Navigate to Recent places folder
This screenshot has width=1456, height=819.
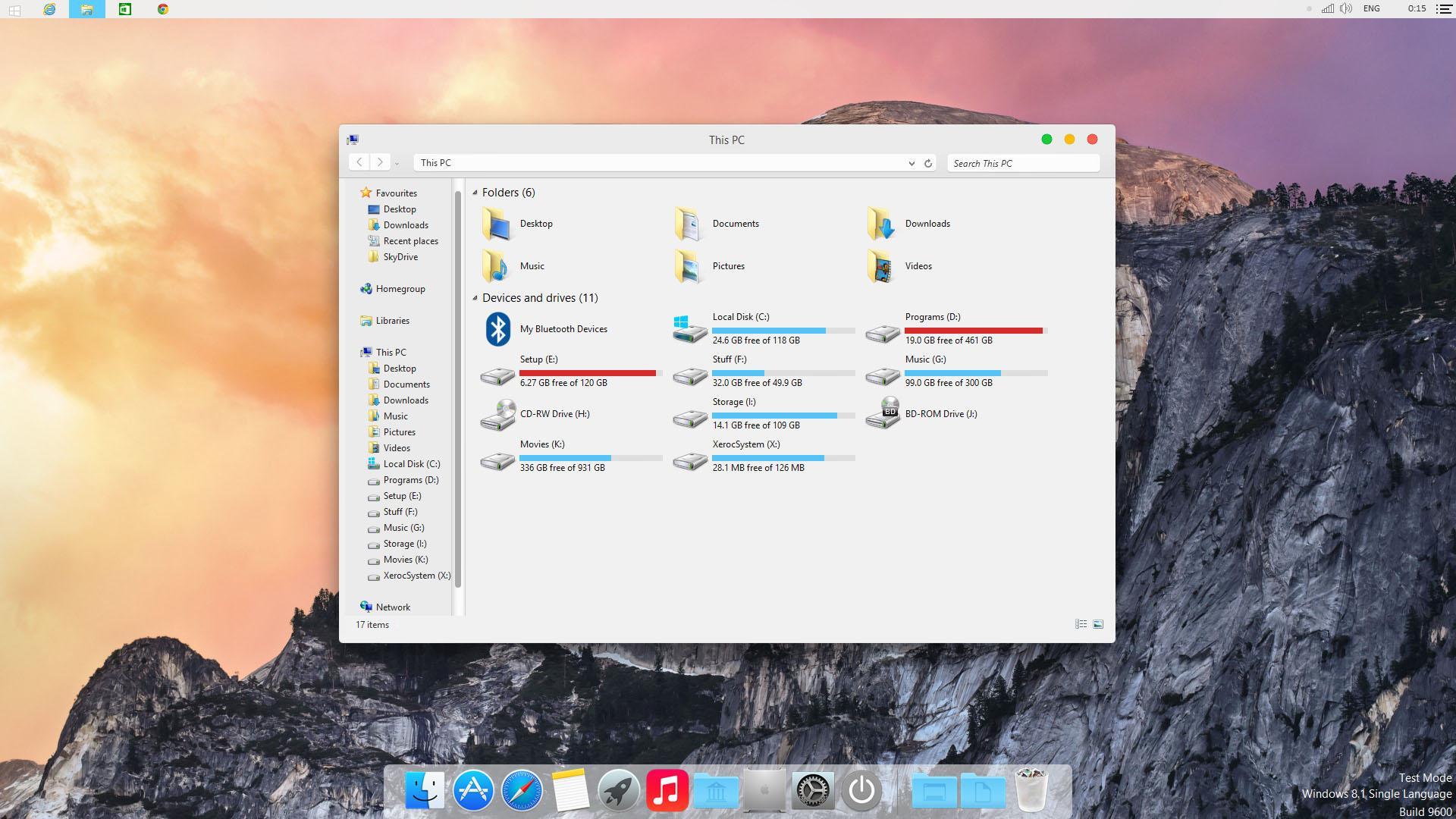[x=409, y=240]
